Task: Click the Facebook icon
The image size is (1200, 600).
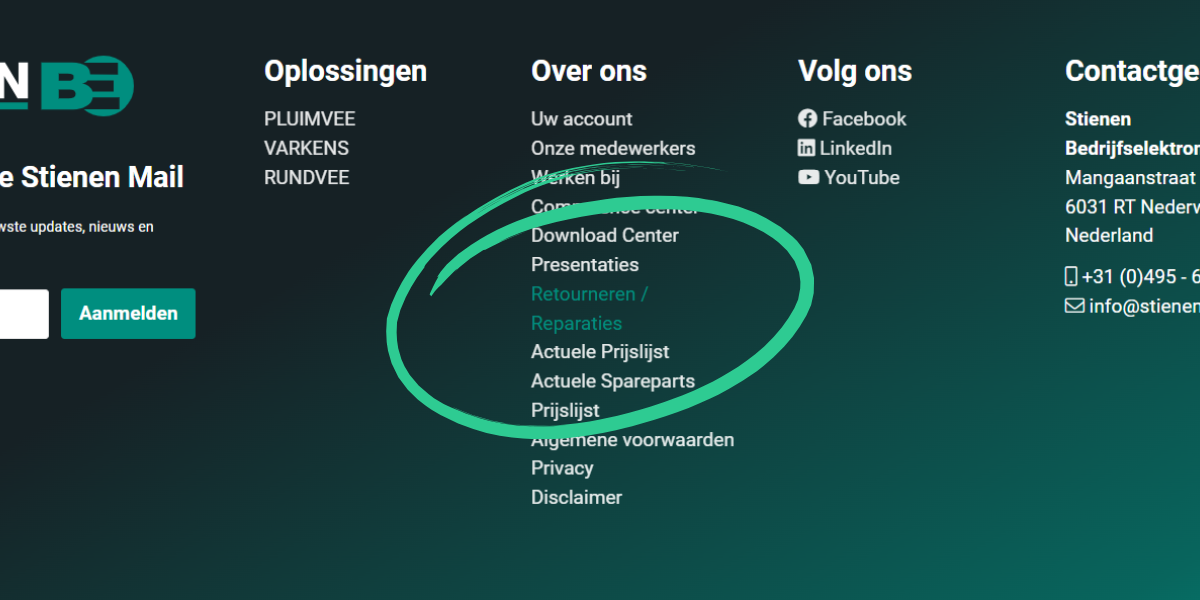Action: pyautogui.click(x=808, y=119)
